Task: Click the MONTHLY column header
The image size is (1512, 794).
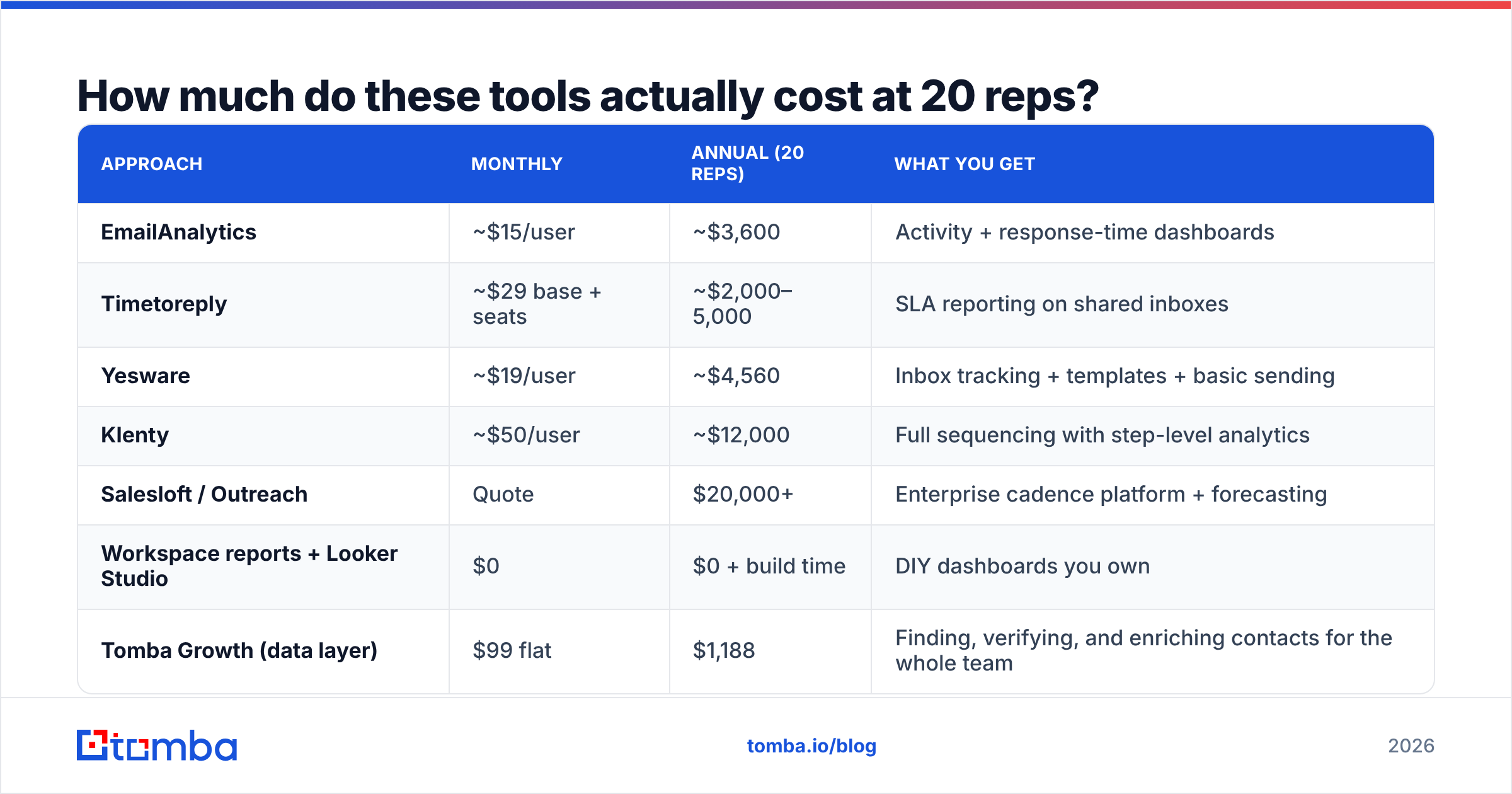Action: click(x=517, y=164)
